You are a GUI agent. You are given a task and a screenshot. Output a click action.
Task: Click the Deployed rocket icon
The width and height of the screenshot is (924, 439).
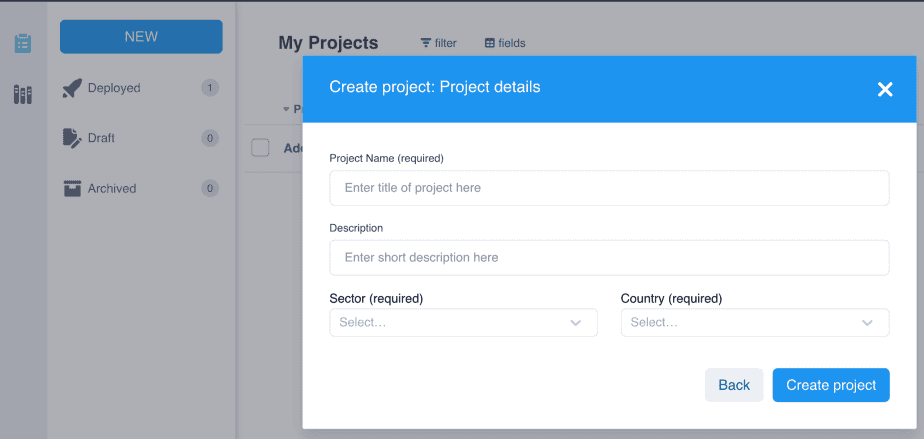point(72,88)
